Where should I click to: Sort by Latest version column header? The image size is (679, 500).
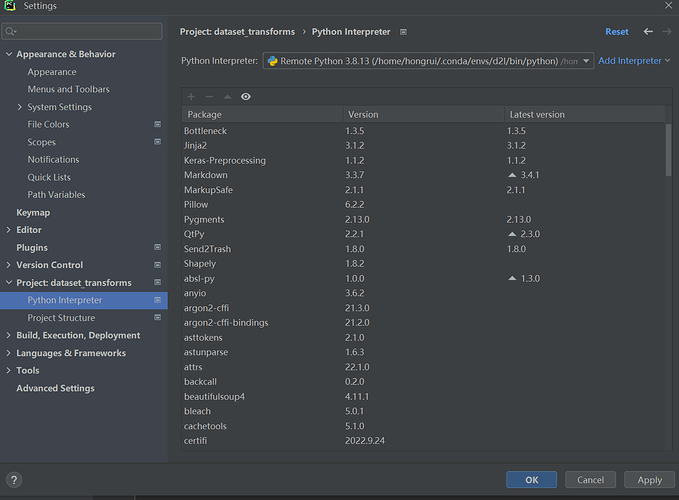pyautogui.click(x=585, y=114)
